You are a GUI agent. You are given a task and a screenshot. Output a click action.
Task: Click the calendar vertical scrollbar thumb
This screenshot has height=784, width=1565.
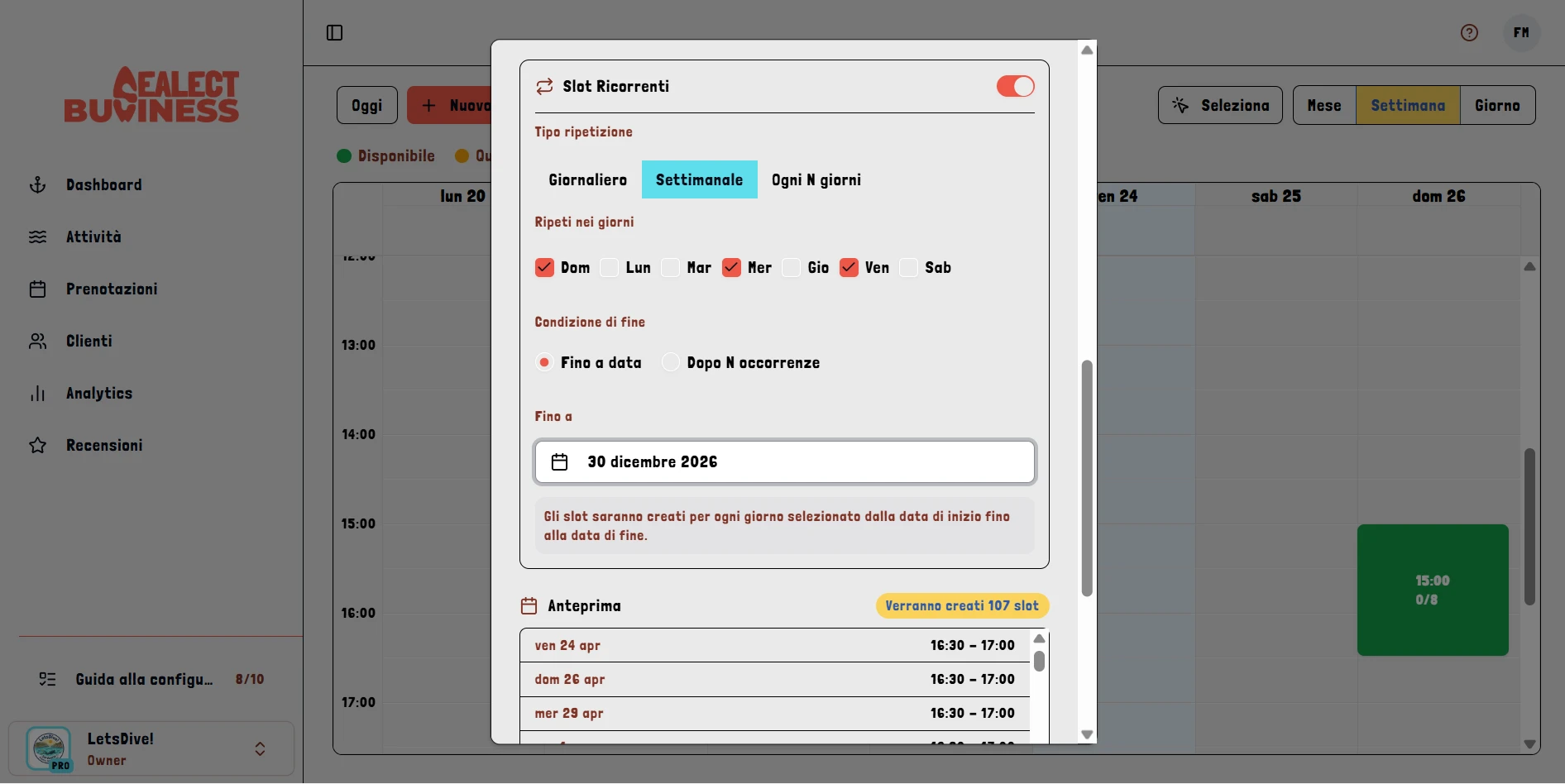[1529, 526]
